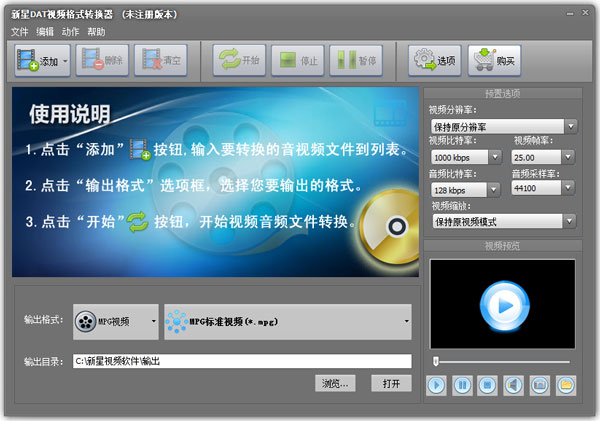Click the 暂停 (Pause) toolbar button
This screenshot has height=421, width=600.
(x=356, y=60)
